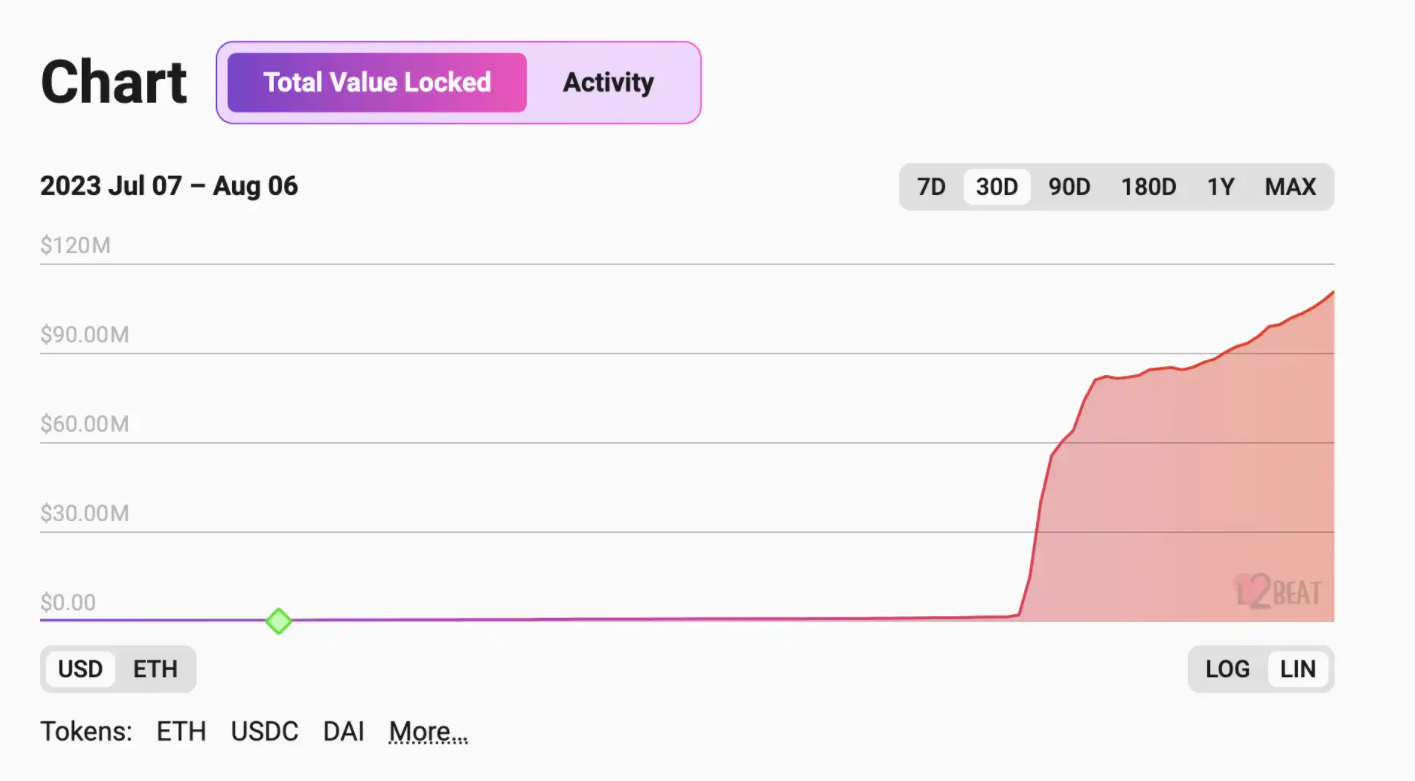
Task: Set chart range to 90D
Action: pyautogui.click(x=1069, y=187)
